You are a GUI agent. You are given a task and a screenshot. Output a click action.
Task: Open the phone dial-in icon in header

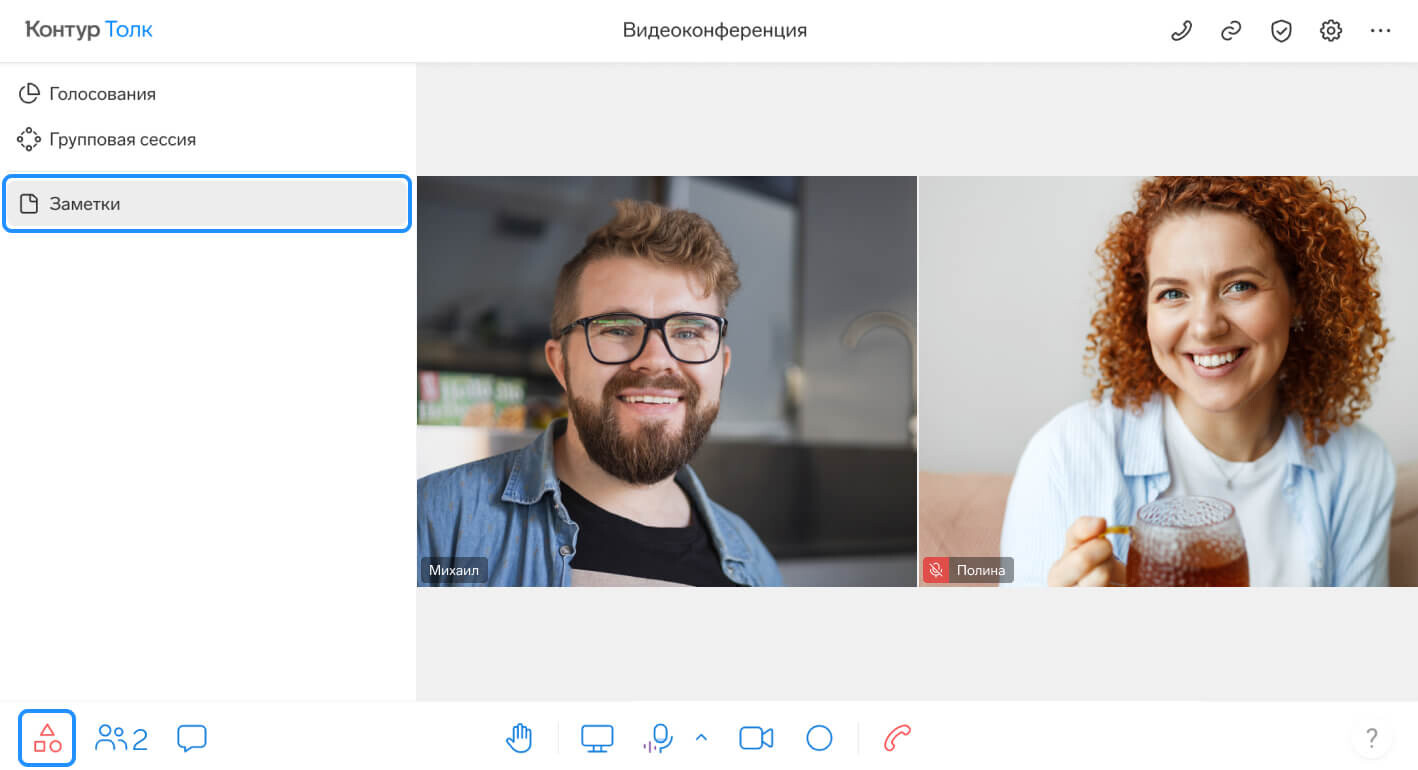point(1181,31)
